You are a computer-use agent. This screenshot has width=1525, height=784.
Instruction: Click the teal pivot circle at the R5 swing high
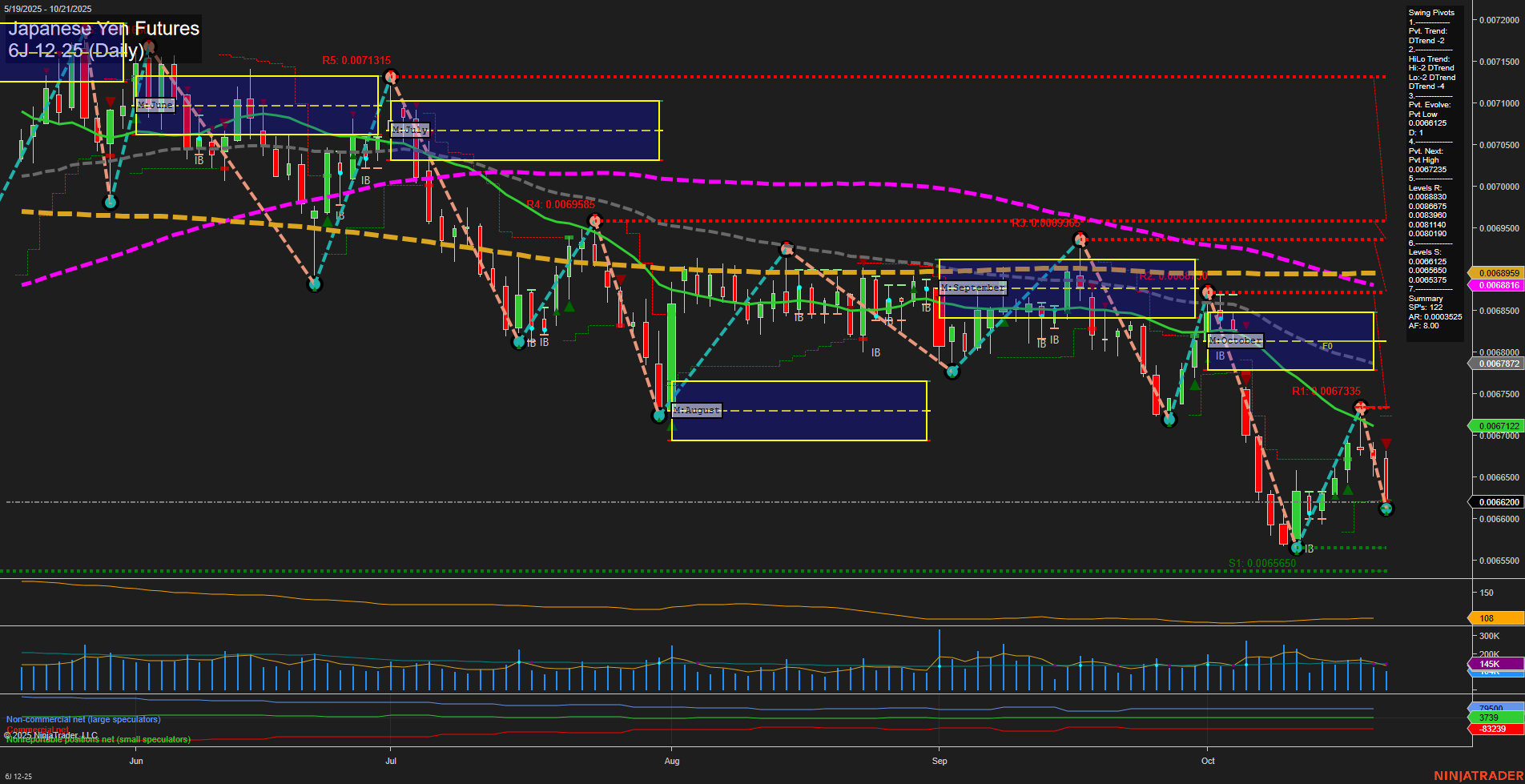point(391,77)
